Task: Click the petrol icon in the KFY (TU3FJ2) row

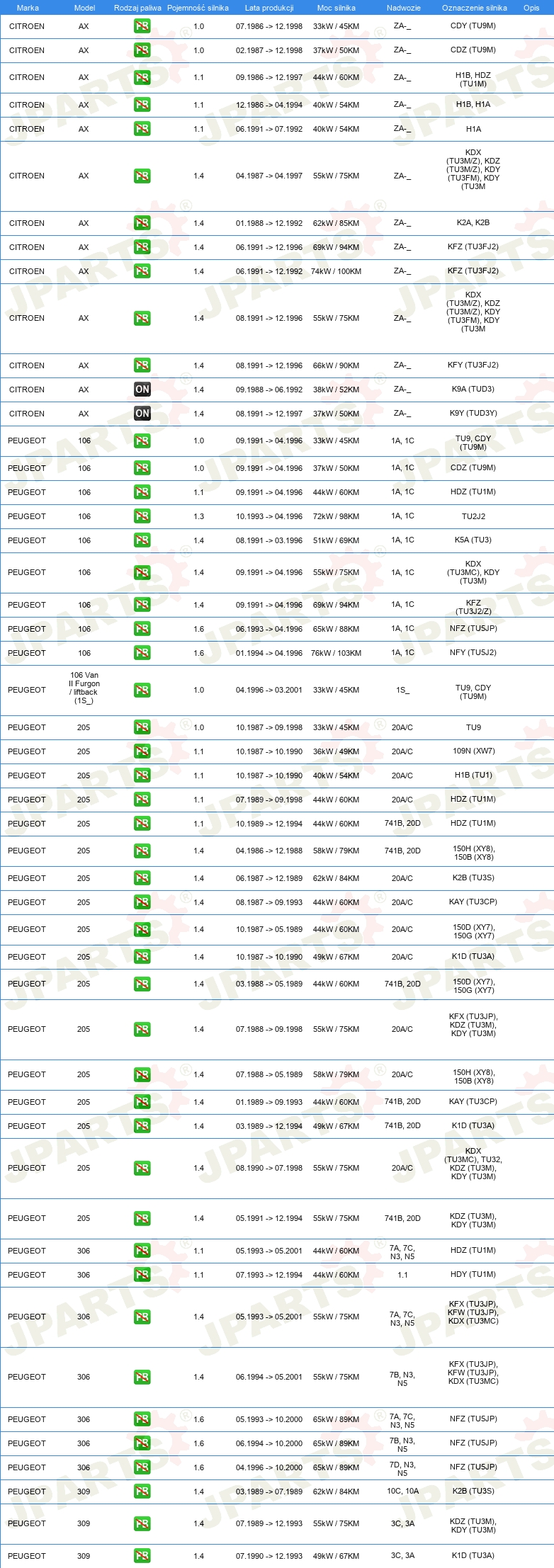Action: click(x=142, y=365)
